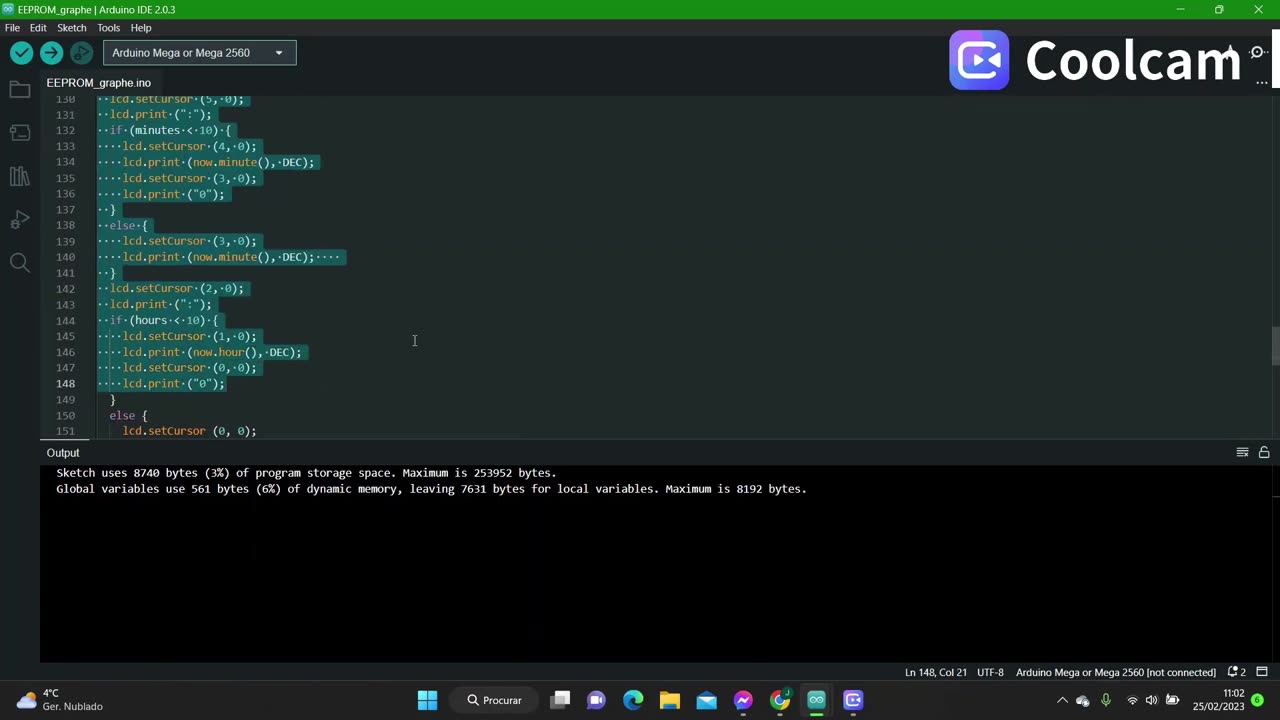Click the Start Debugging toolbar button
The image size is (1280, 720).
(x=81, y=53)
